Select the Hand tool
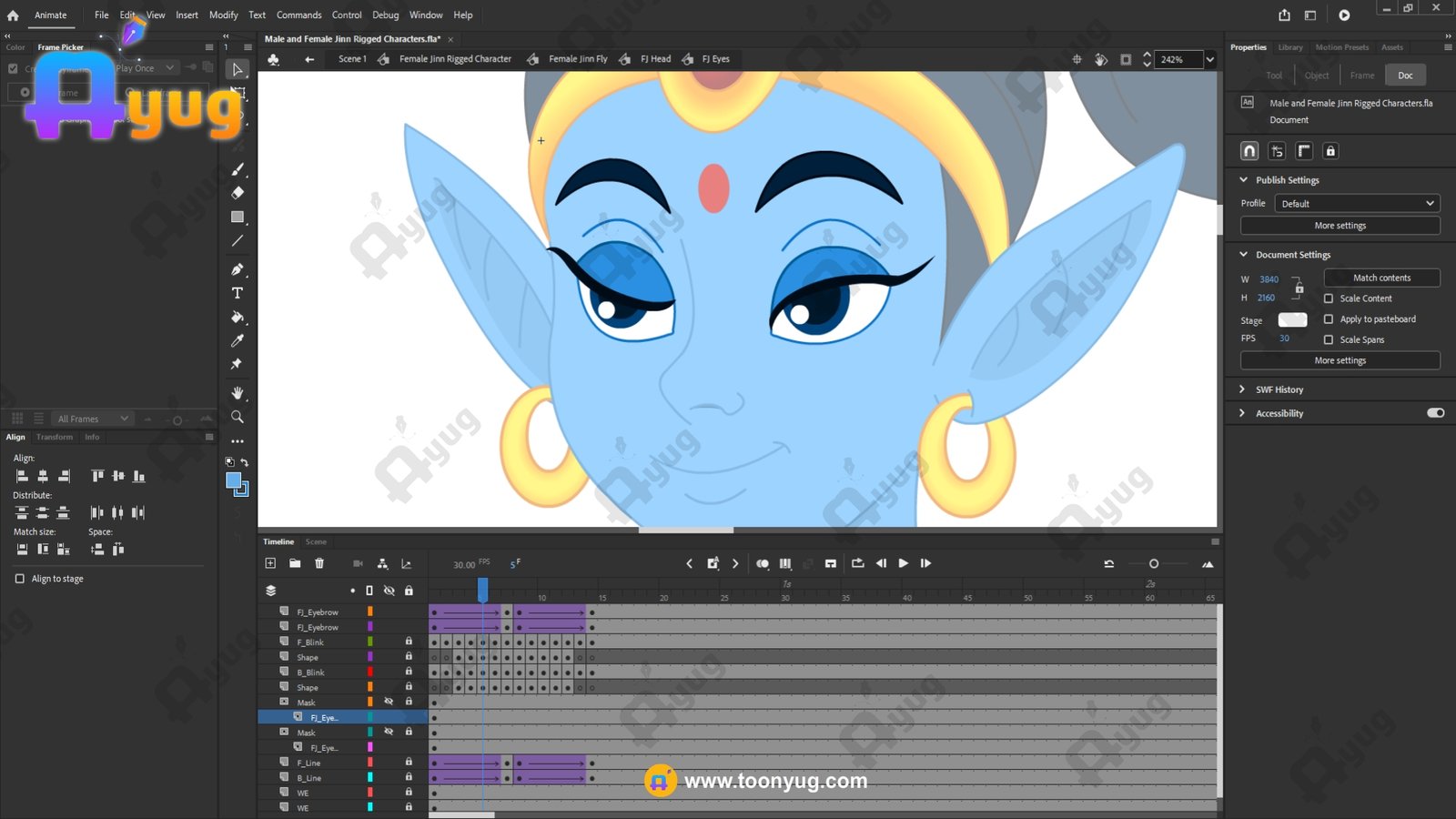Screen dimensions: 1456x819 click(x=238, y=393)
